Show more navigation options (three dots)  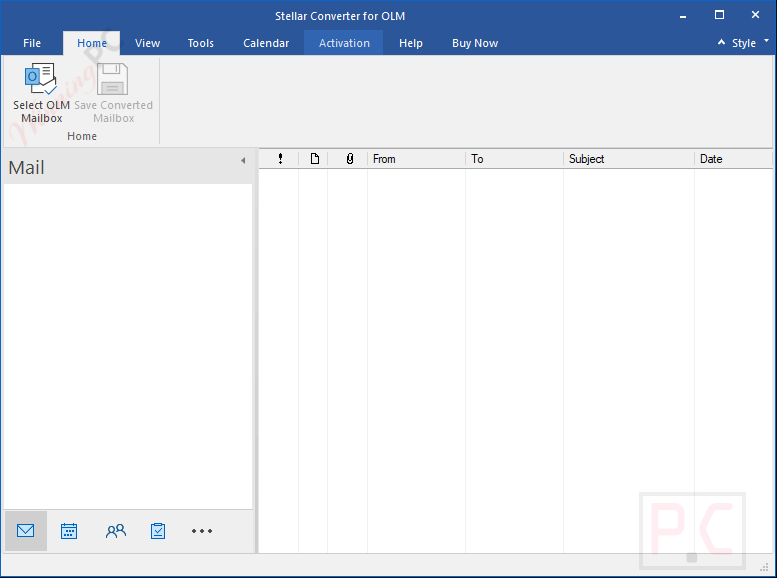(x=202, y=531)
